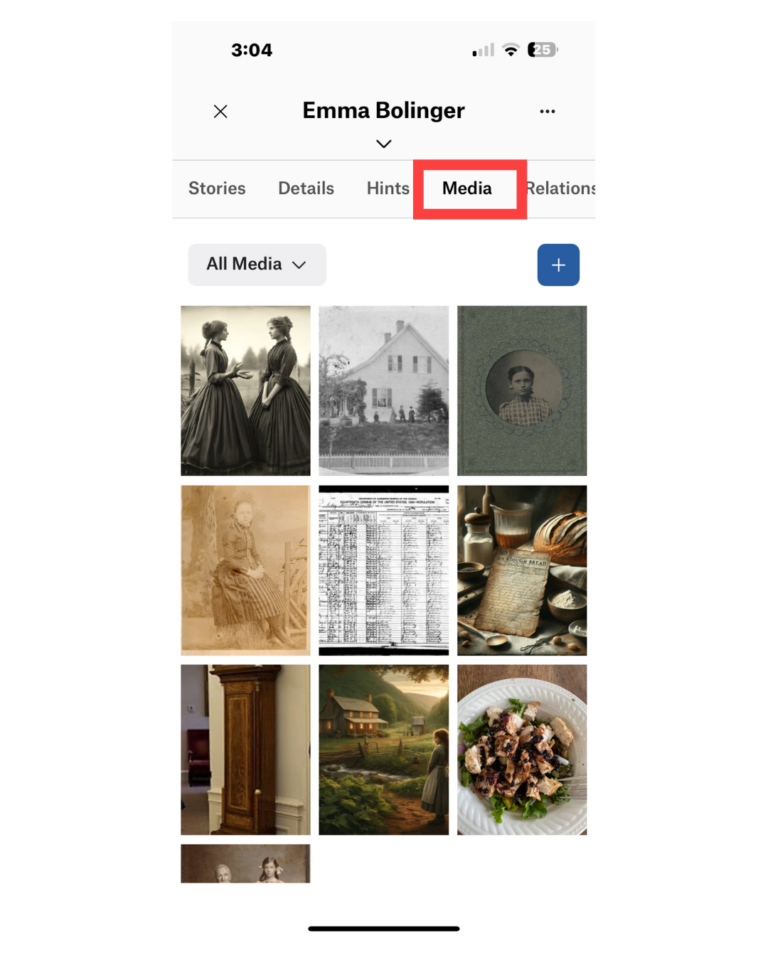View the chicken salad plate photo
This screenshot has height=960, width=768.
pos(522,750)
